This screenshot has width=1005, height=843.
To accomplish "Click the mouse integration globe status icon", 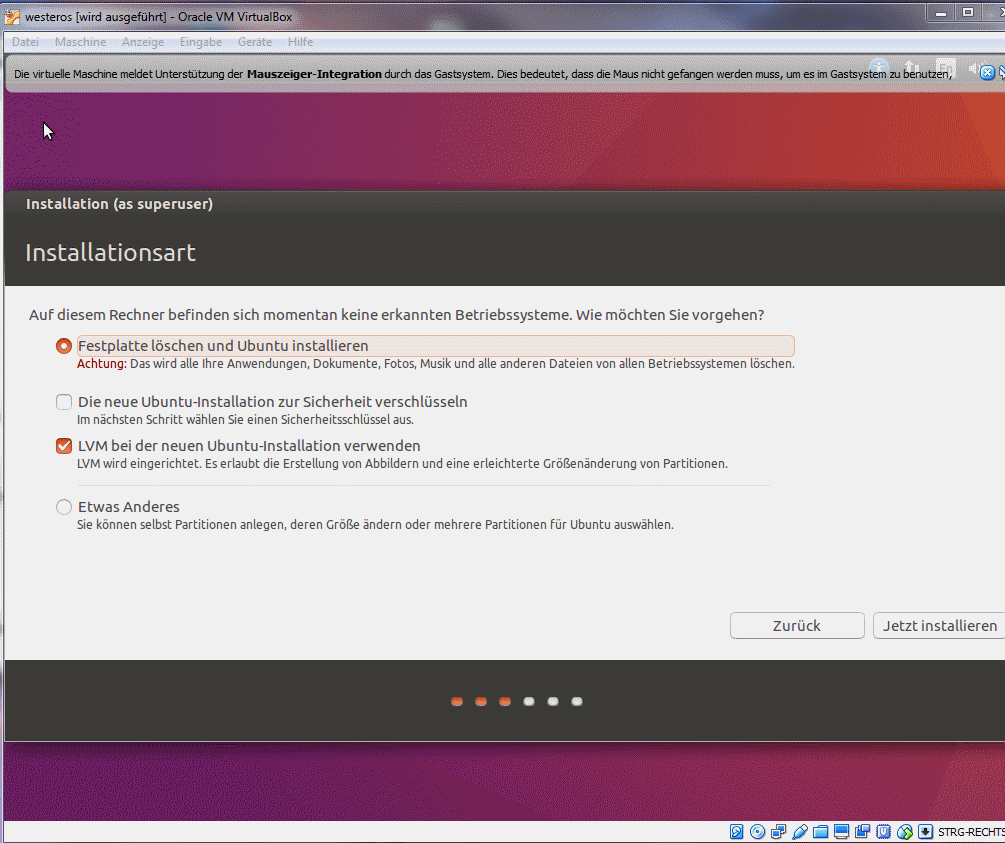I will pyautogui.click(x=904, y=832).
